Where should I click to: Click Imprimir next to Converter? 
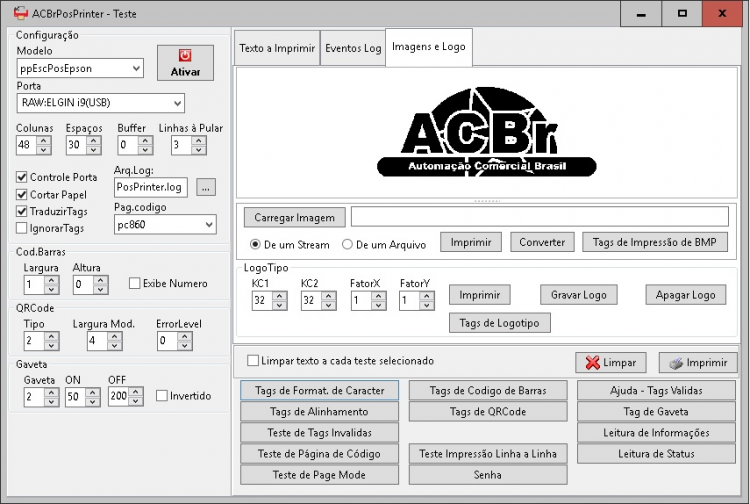(x=471, y=242)
